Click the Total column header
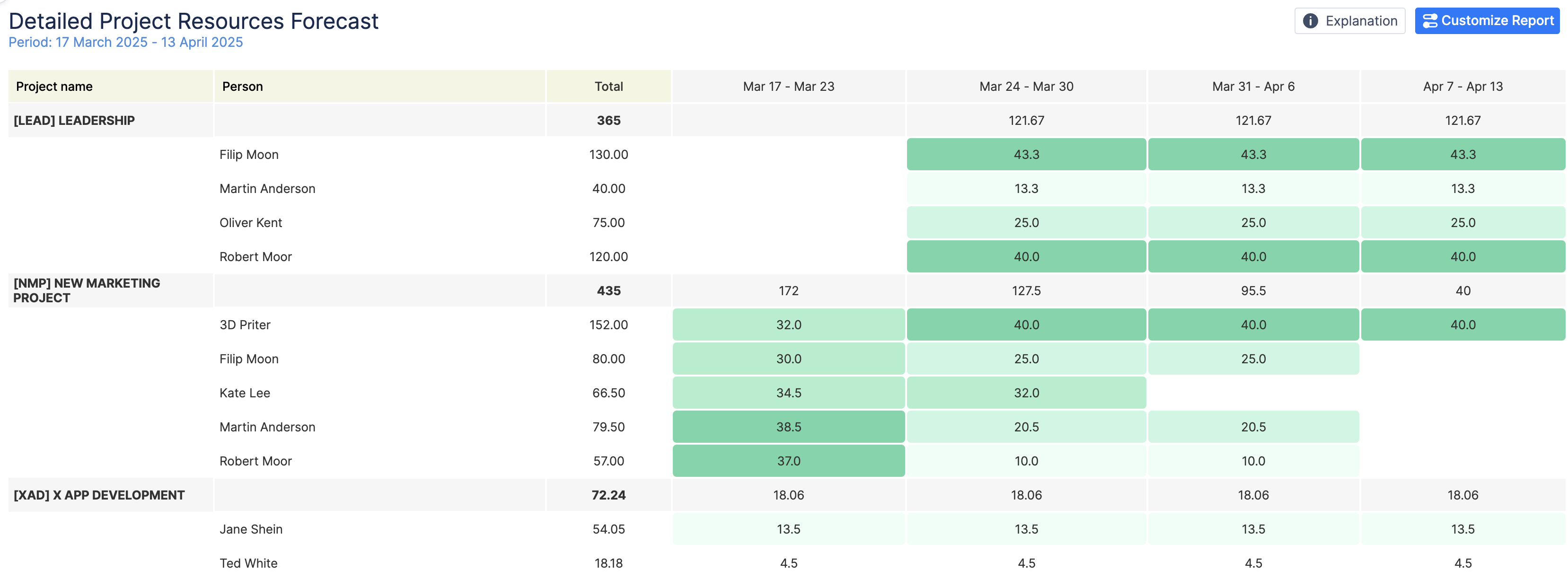Image resolution: width=1568 pixels, height=579 pixels. pyautogui.click(x=608, y=87)
